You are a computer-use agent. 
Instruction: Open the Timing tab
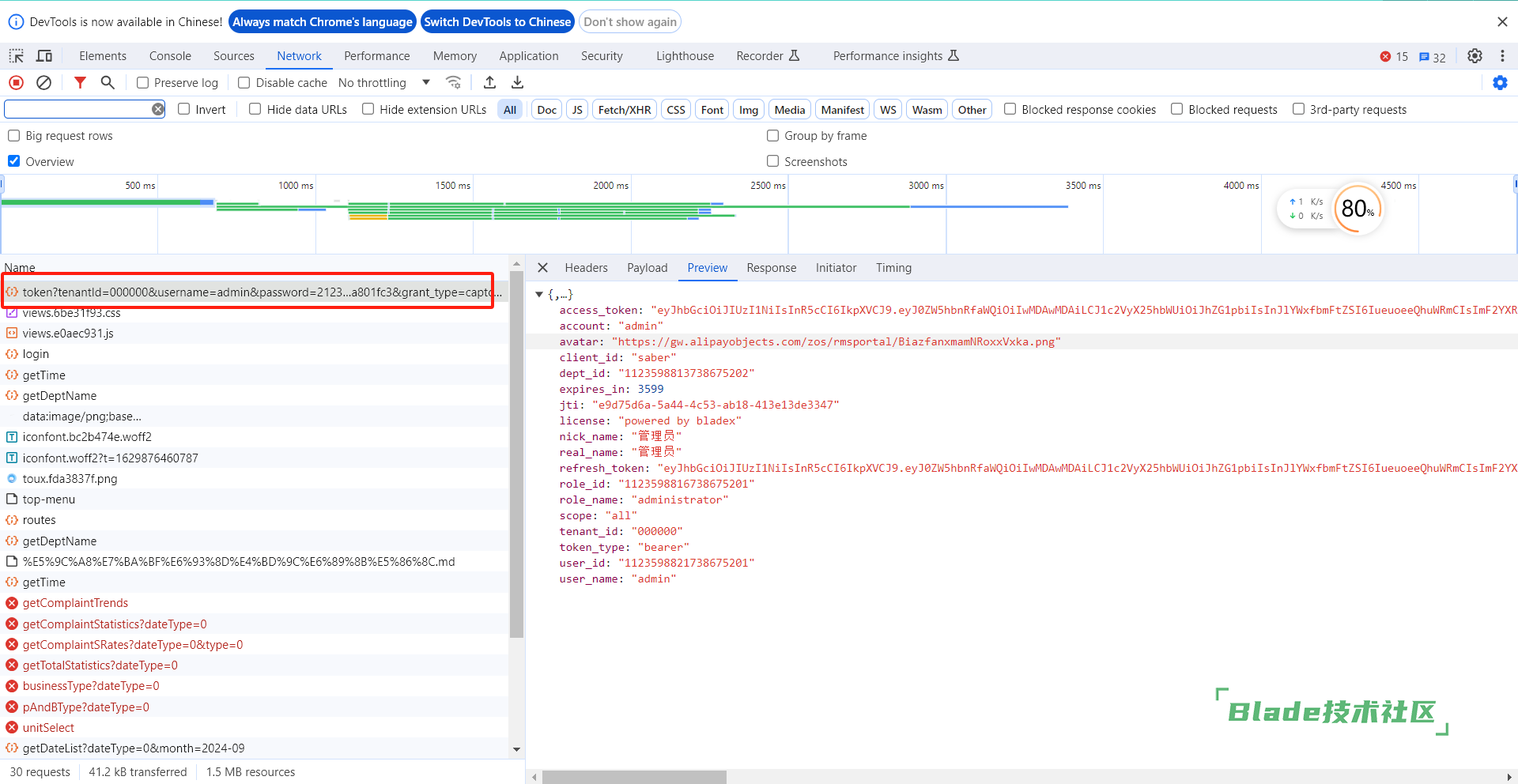point(893,268)
